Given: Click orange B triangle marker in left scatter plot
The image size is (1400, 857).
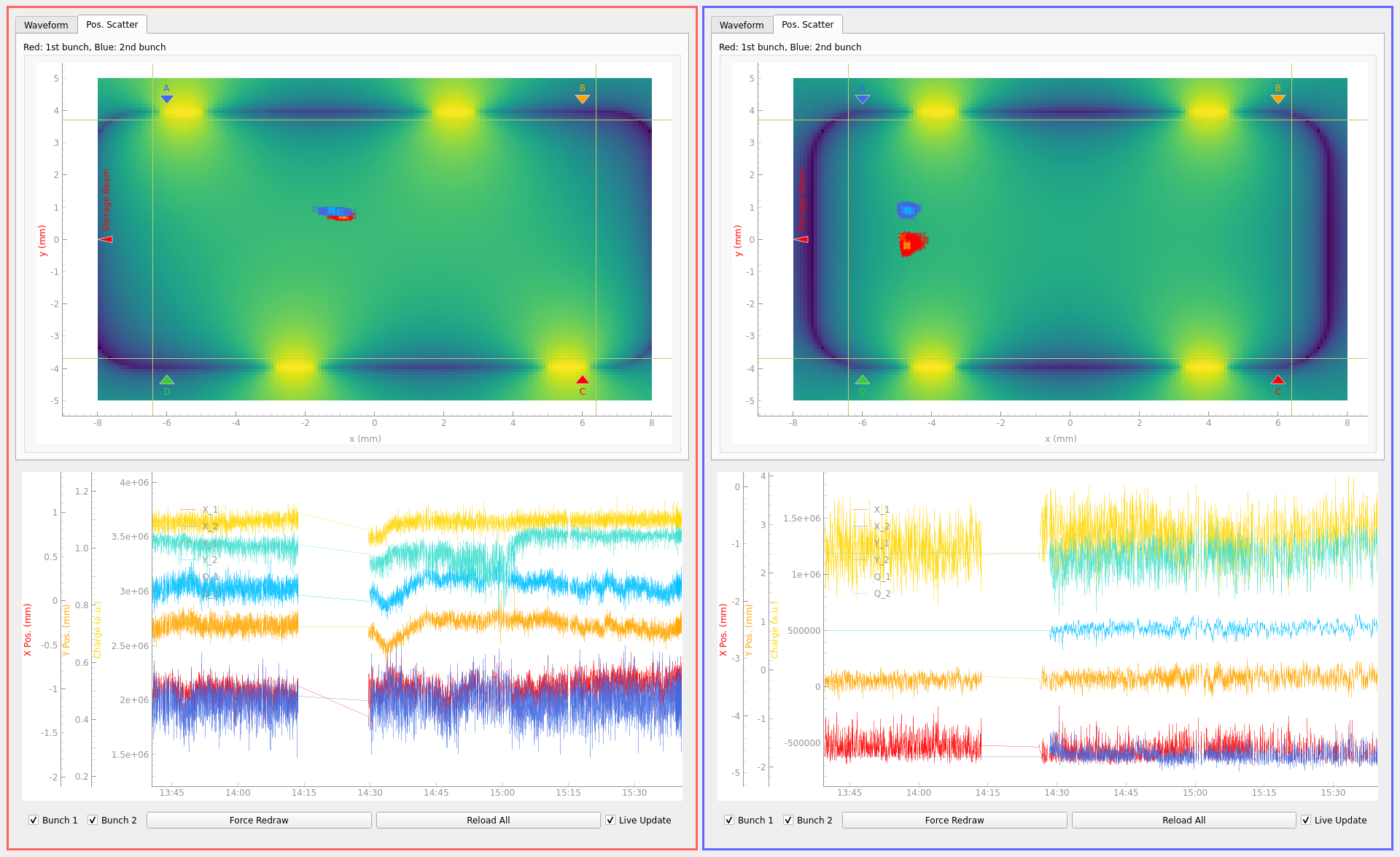Looking at the screenshot, I should tap(582, 98).
